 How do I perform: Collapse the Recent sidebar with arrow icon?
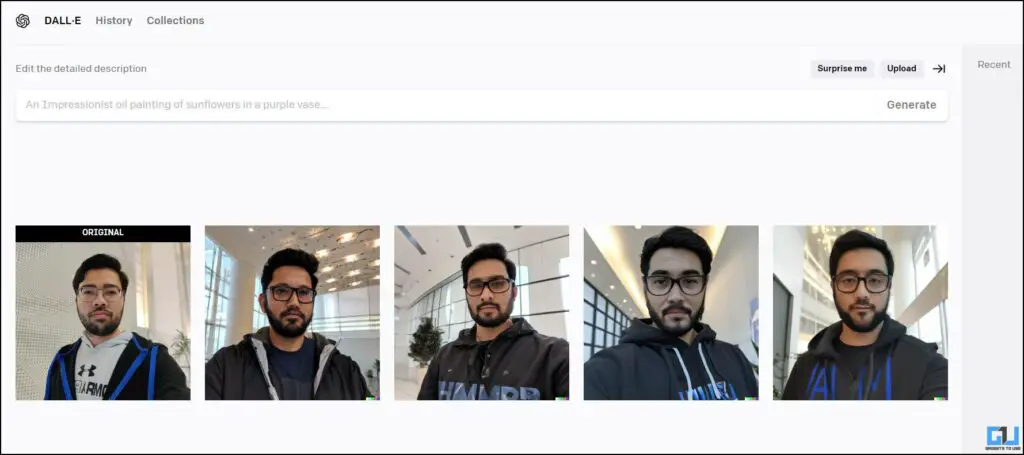pos(939,69)
